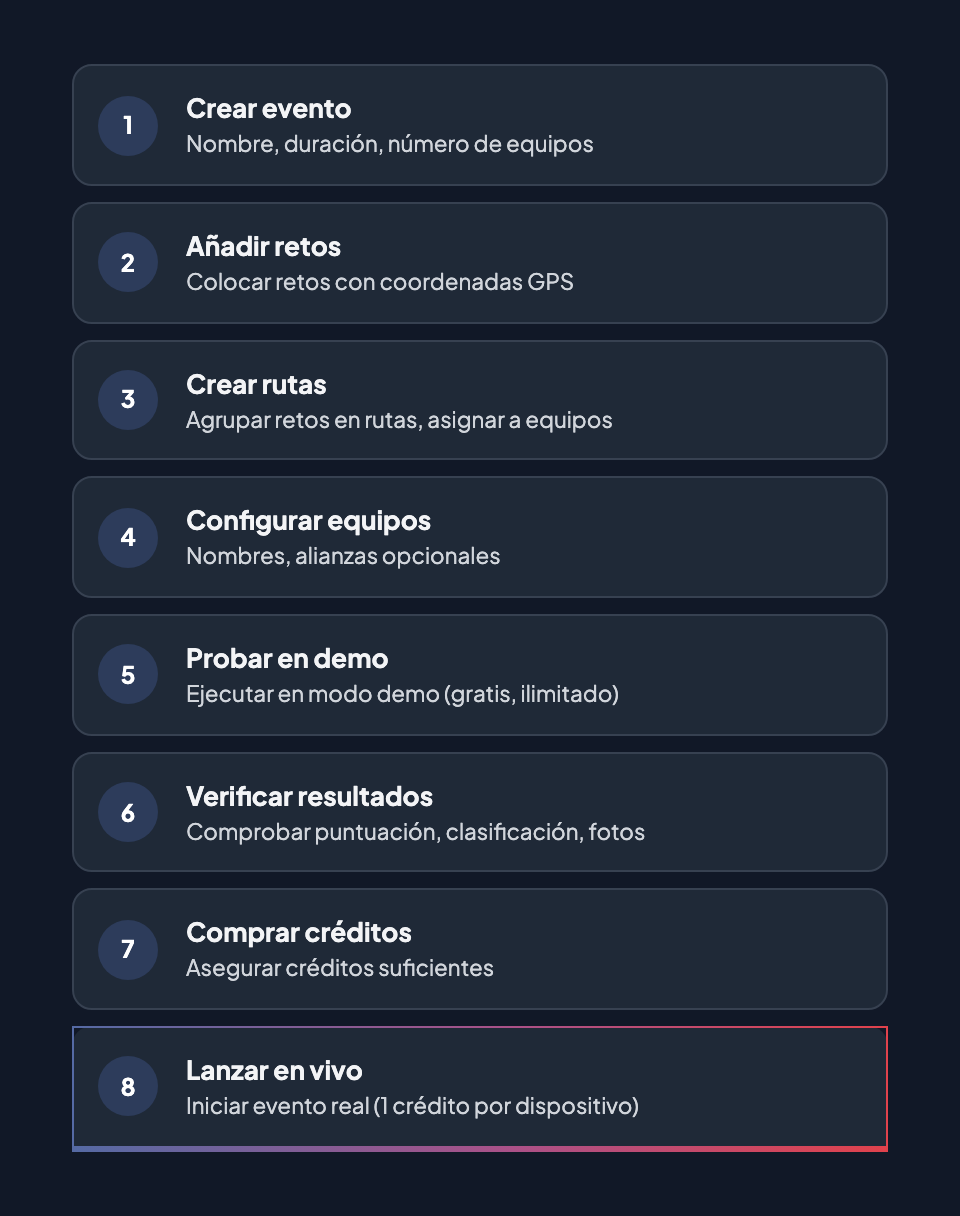
Task: Click the subtitle 'Iniciar evento real (1 crédito por dispositivo)'
Action: coord(412,1106)
